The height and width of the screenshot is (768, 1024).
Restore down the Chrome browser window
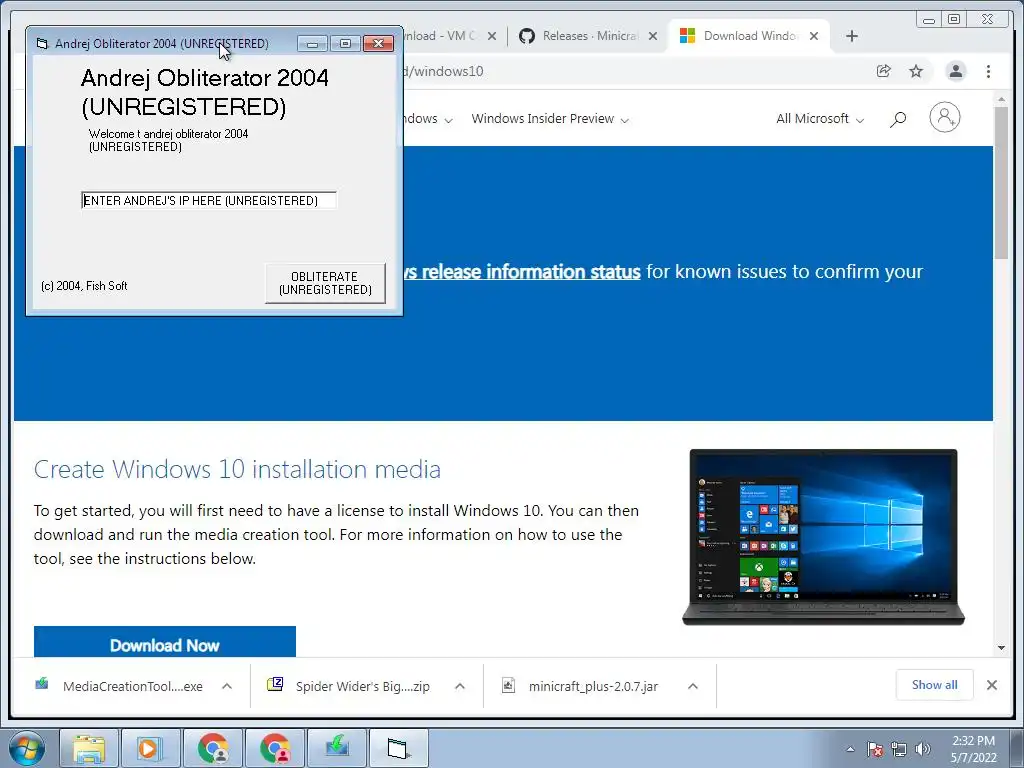(954, 20)
